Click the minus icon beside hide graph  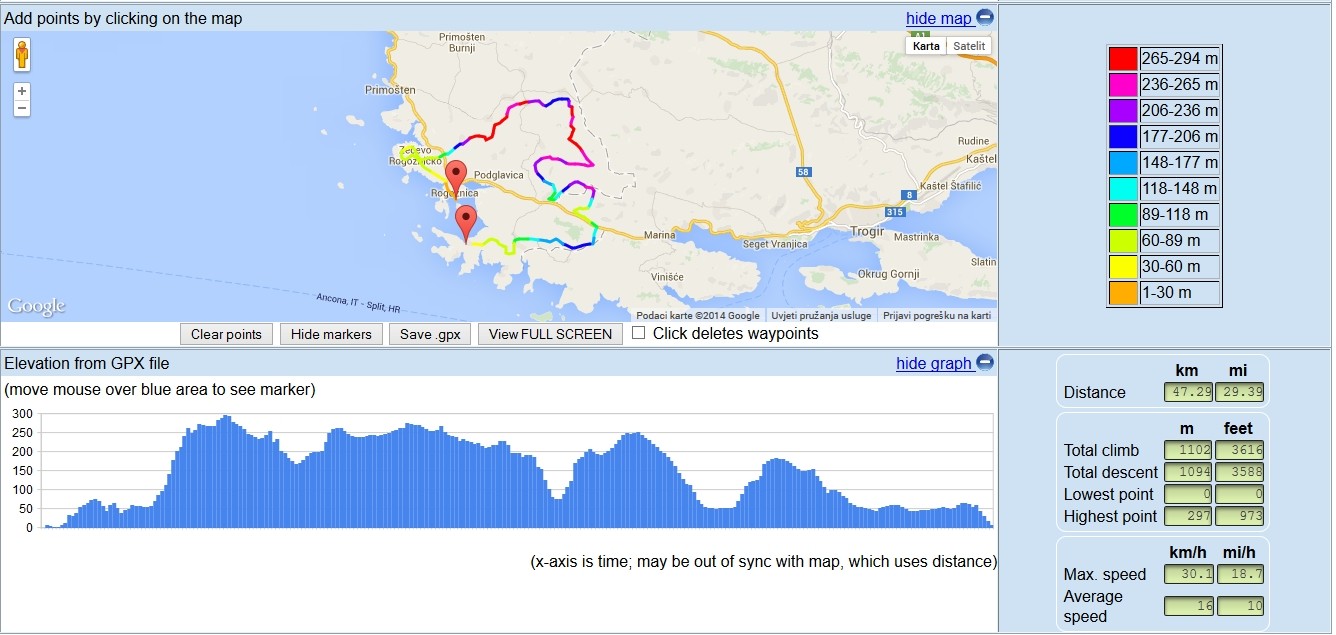click(985, 363)
